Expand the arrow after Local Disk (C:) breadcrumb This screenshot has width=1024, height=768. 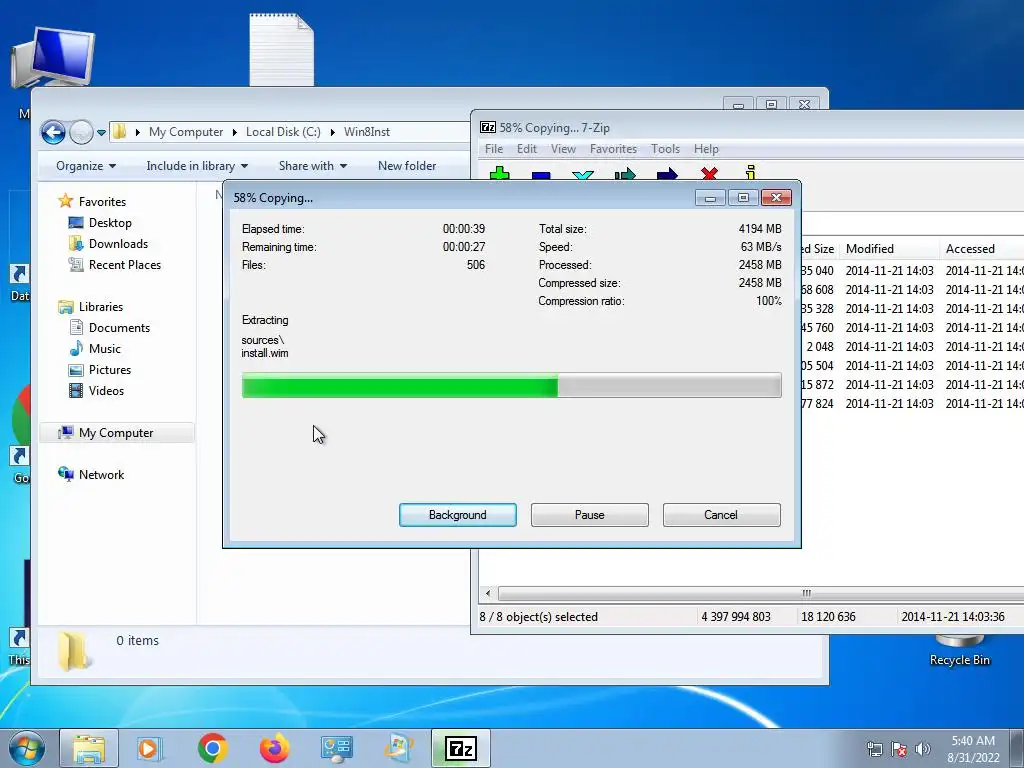(x=332, y=133)
